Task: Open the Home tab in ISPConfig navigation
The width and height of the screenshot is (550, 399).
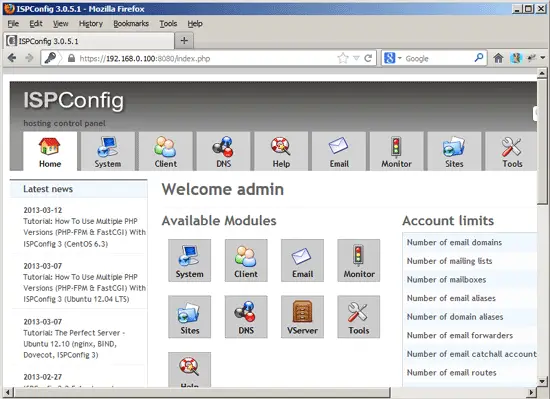Action: [x=50, y=151]
